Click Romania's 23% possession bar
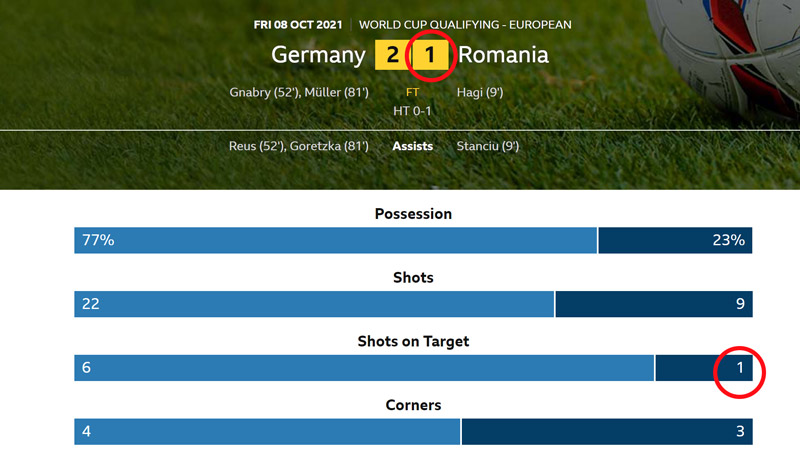Image resolution: width=800 pixels, height=450 pixels. 676,240
